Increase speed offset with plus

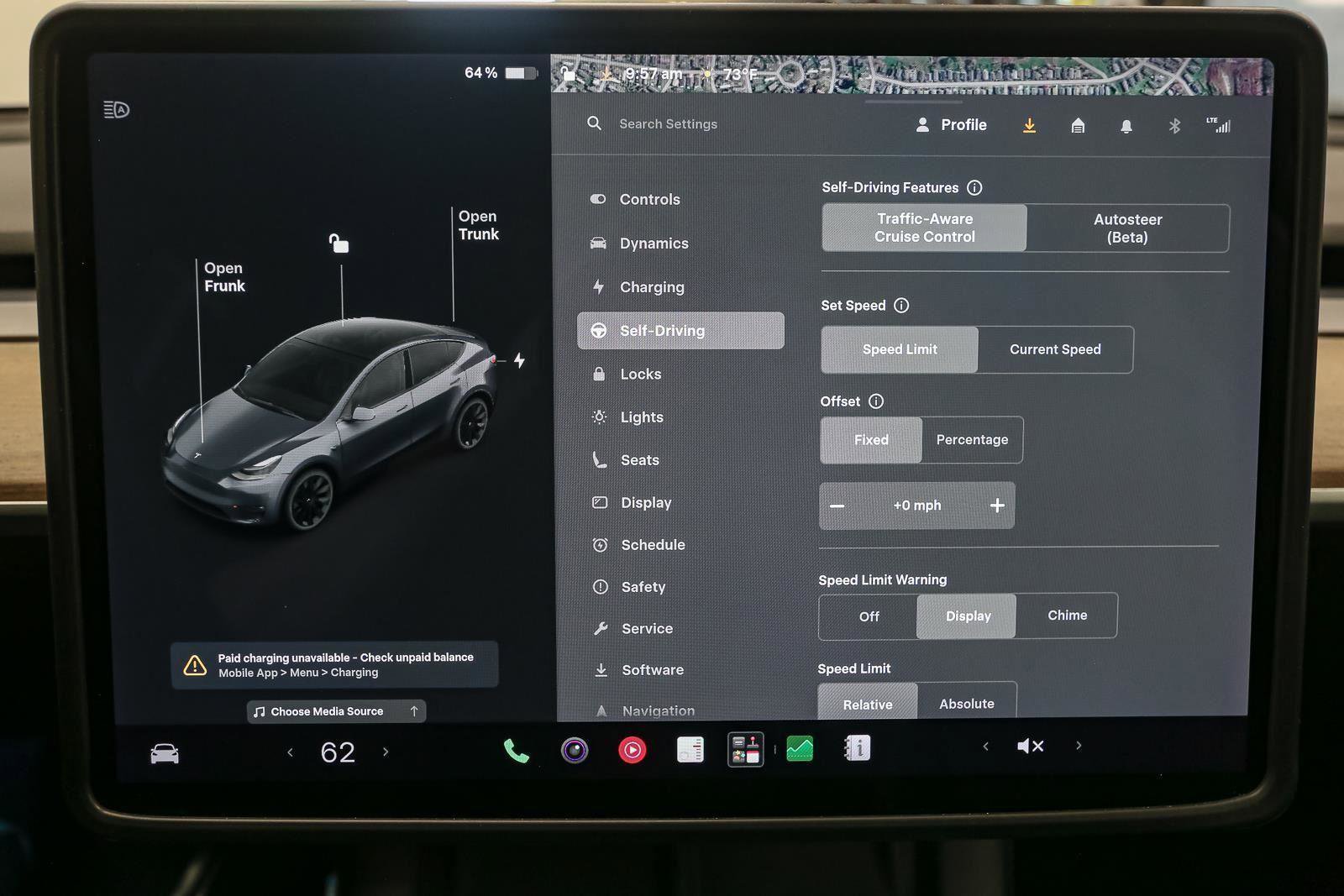point(997,506)
